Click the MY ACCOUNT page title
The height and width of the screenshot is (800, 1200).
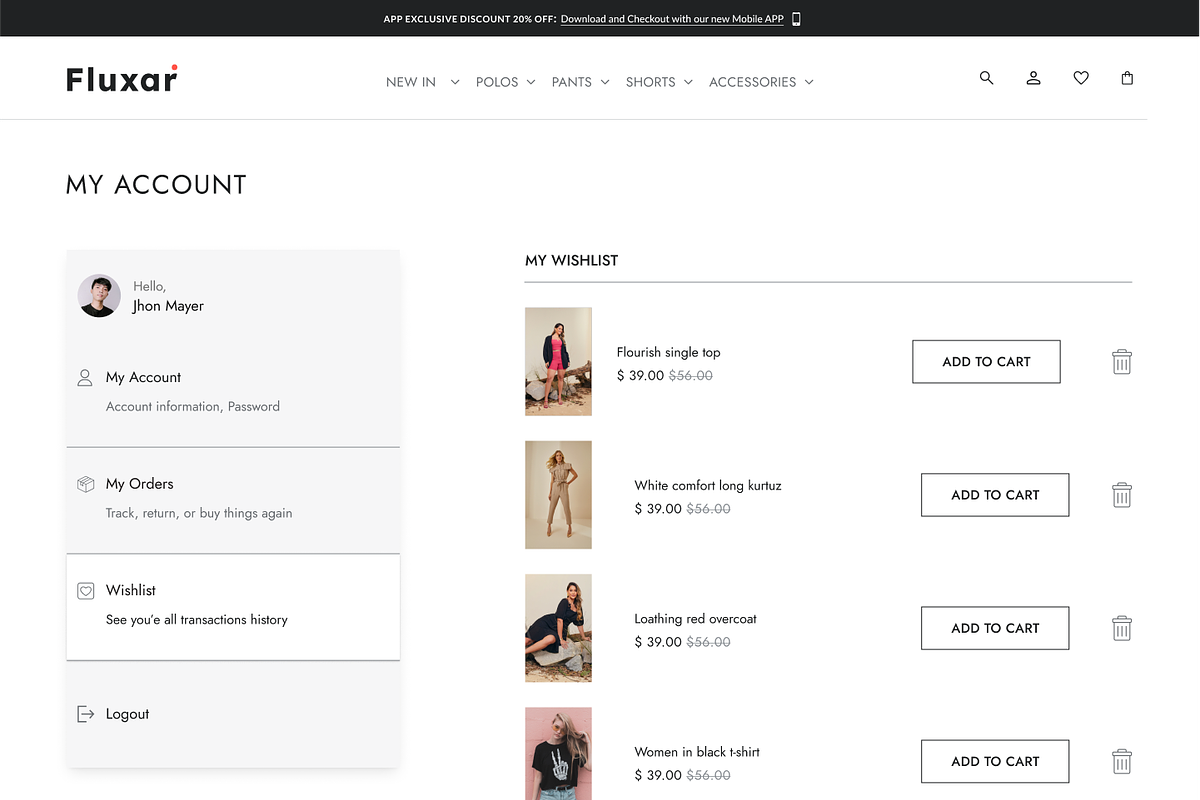(x=156, y=185)
